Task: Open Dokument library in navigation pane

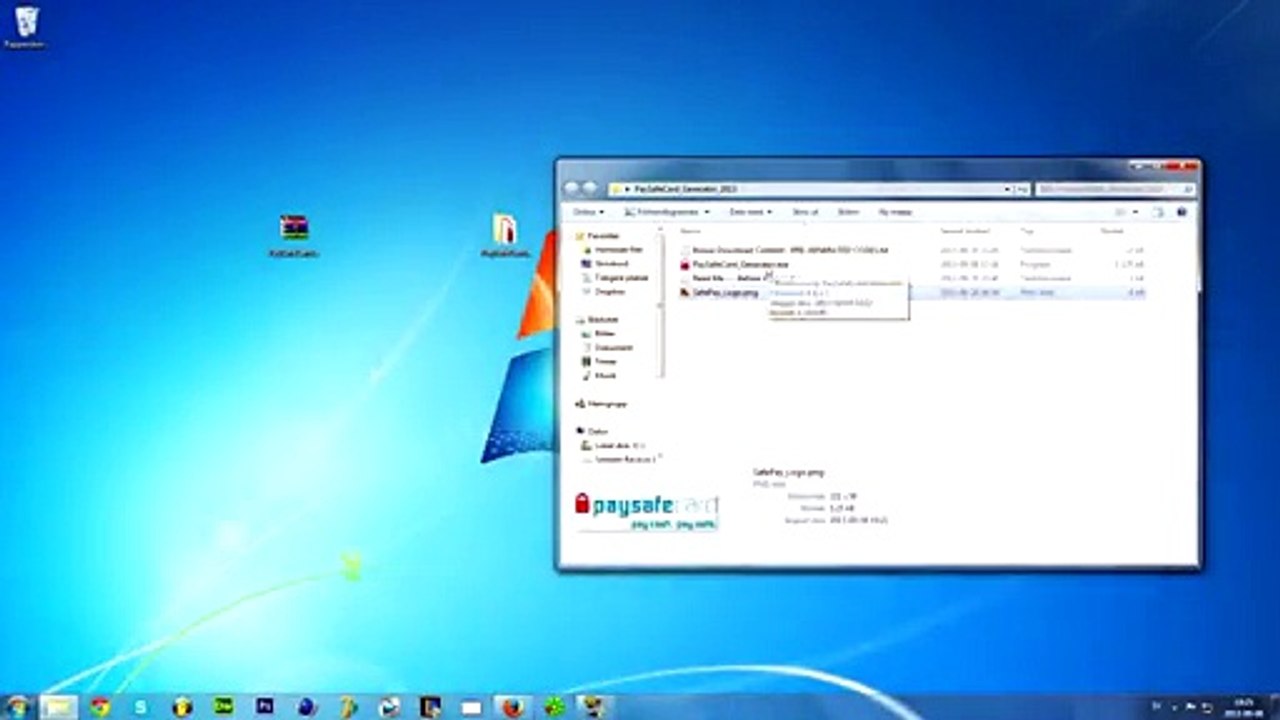Action: (608, 347)
